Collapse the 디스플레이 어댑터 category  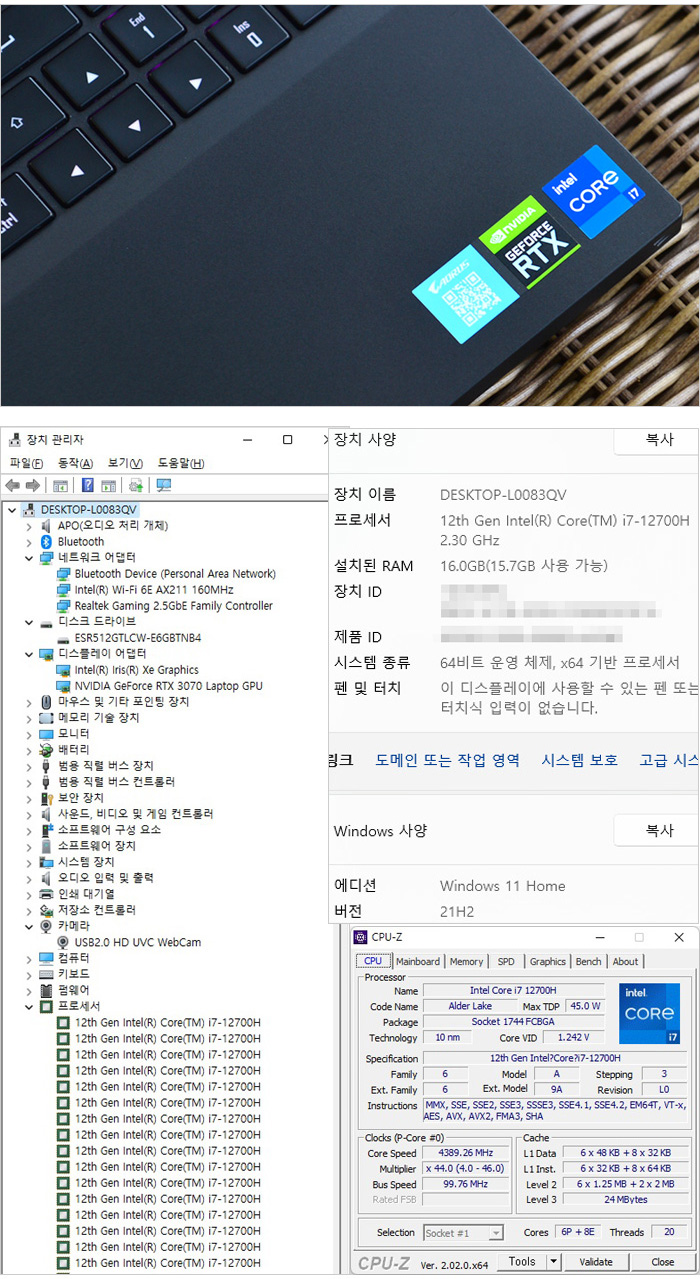point(28,653)
